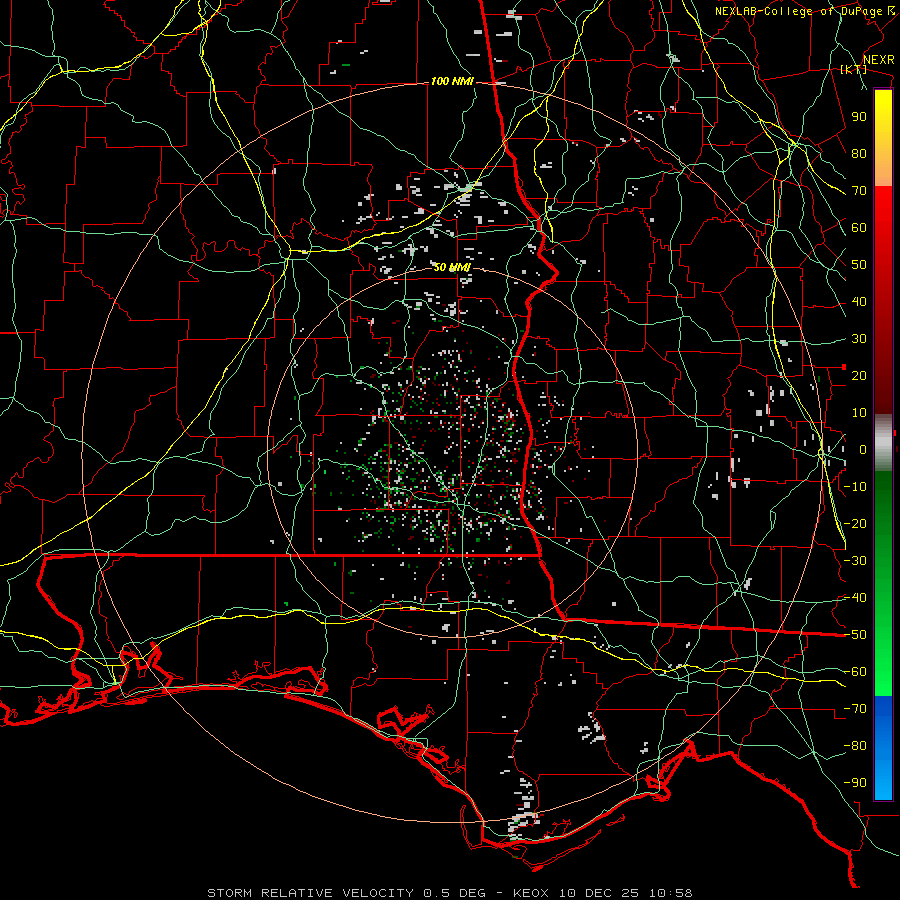900x900 pixels.
Task: Click the -50 scale value
Action: click(855, 635)
